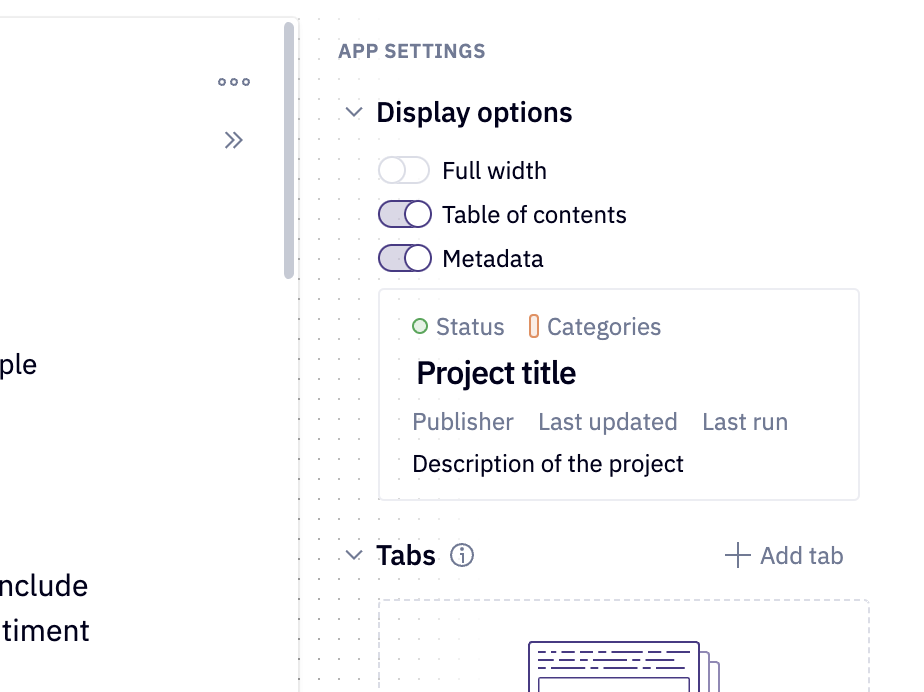This screenshot has width=924, height=692.
Task: Collapse the Display options section
Action: (x=353, y=112)
